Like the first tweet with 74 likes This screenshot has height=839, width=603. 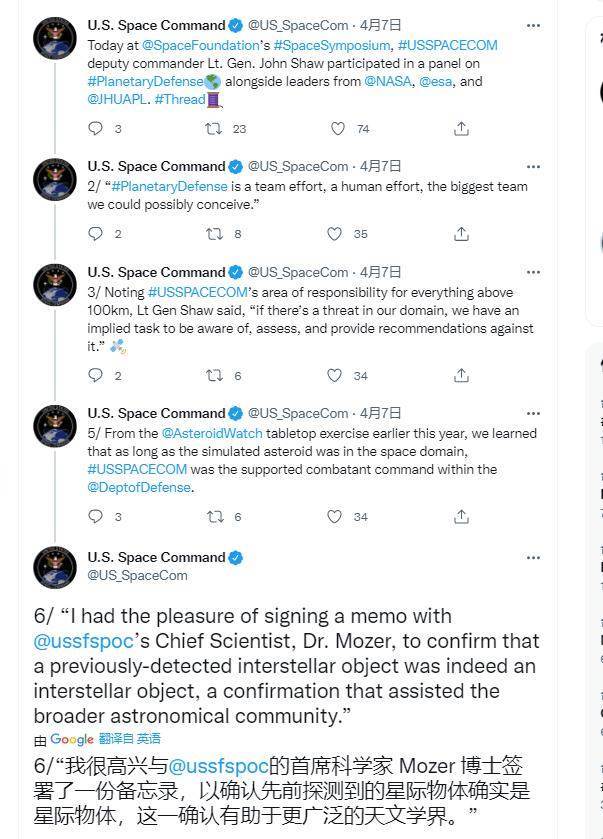338,128
